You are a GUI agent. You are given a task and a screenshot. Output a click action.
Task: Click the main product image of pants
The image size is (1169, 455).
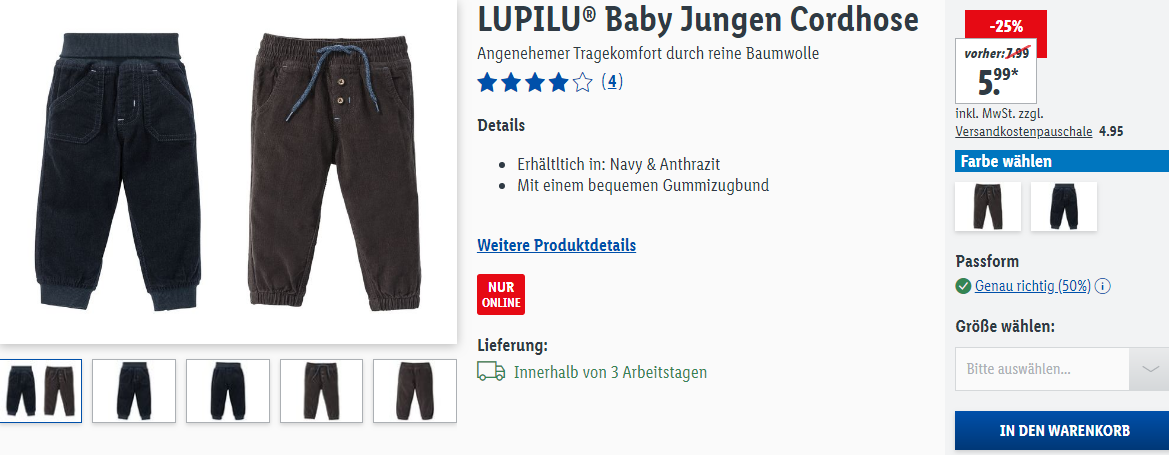click(x=228, y=172)
